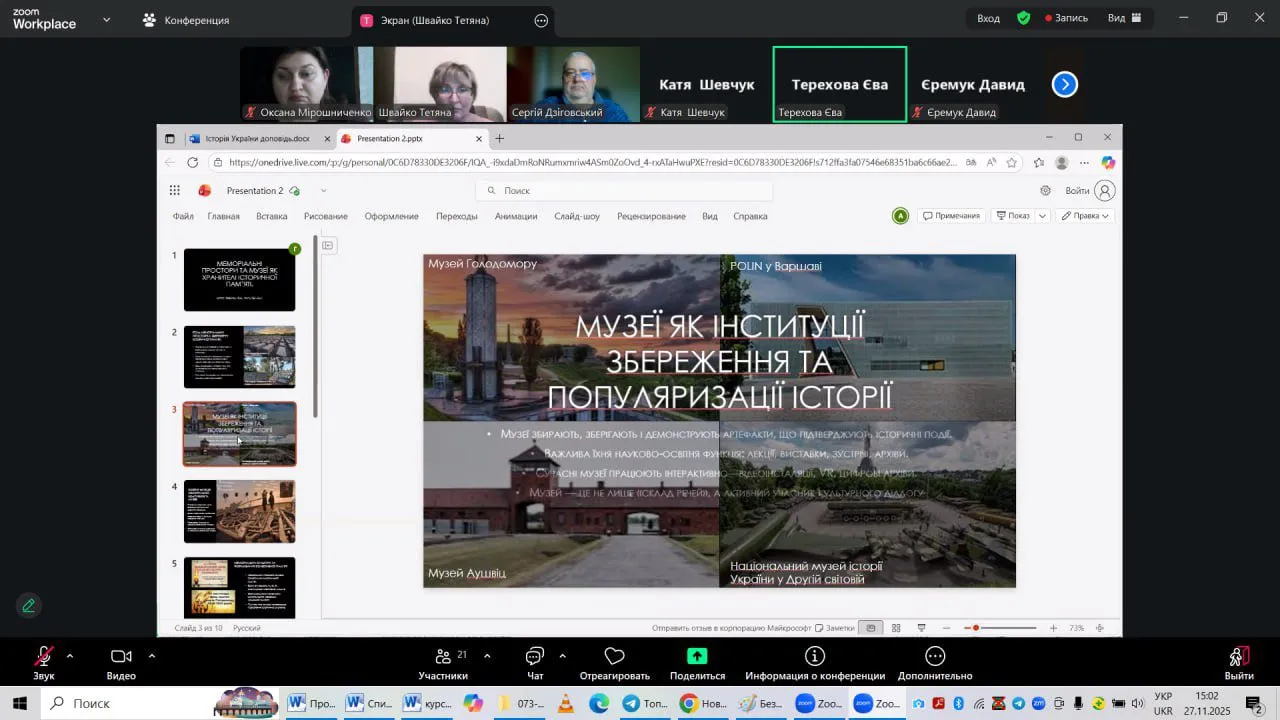The width and height of the screenshot is (1280, 720).
Task: Open the Конференция tab
Action: [186, 20]
